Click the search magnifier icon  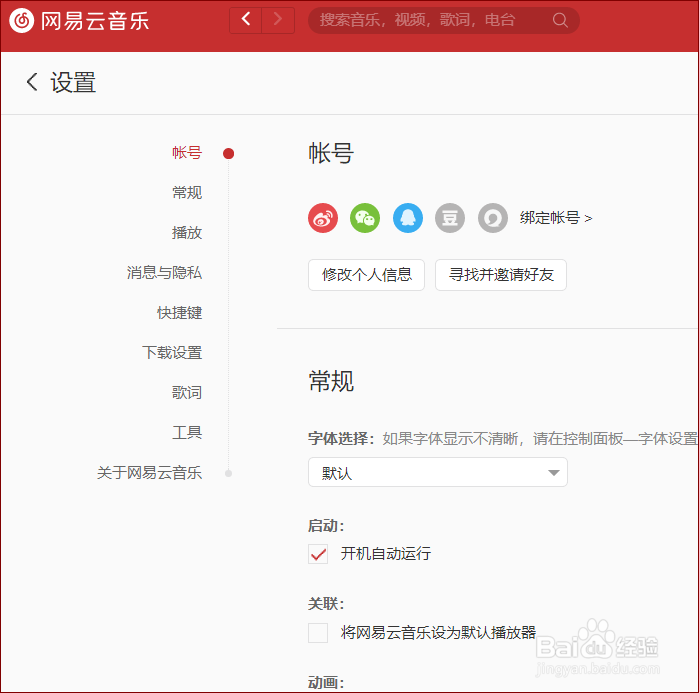pyautogui.click(x=559, y=20)
